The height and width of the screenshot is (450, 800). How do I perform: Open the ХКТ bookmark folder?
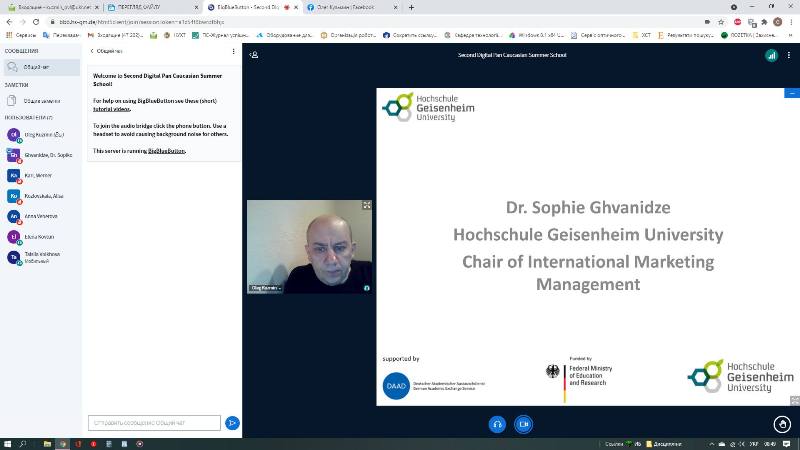click(x=642, y=35)
